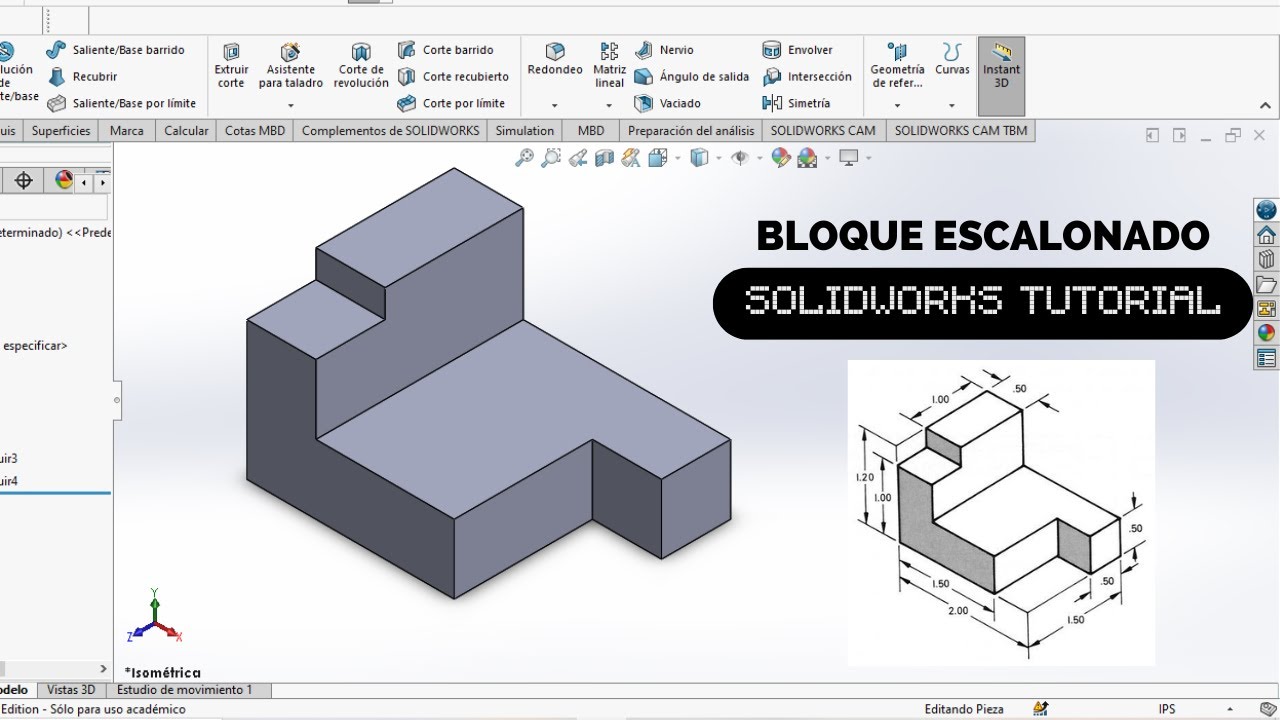Screen dimensions: 1280x720
Task: Select the Matriz lineal pattern tool
Action: (x=609, y=65)
